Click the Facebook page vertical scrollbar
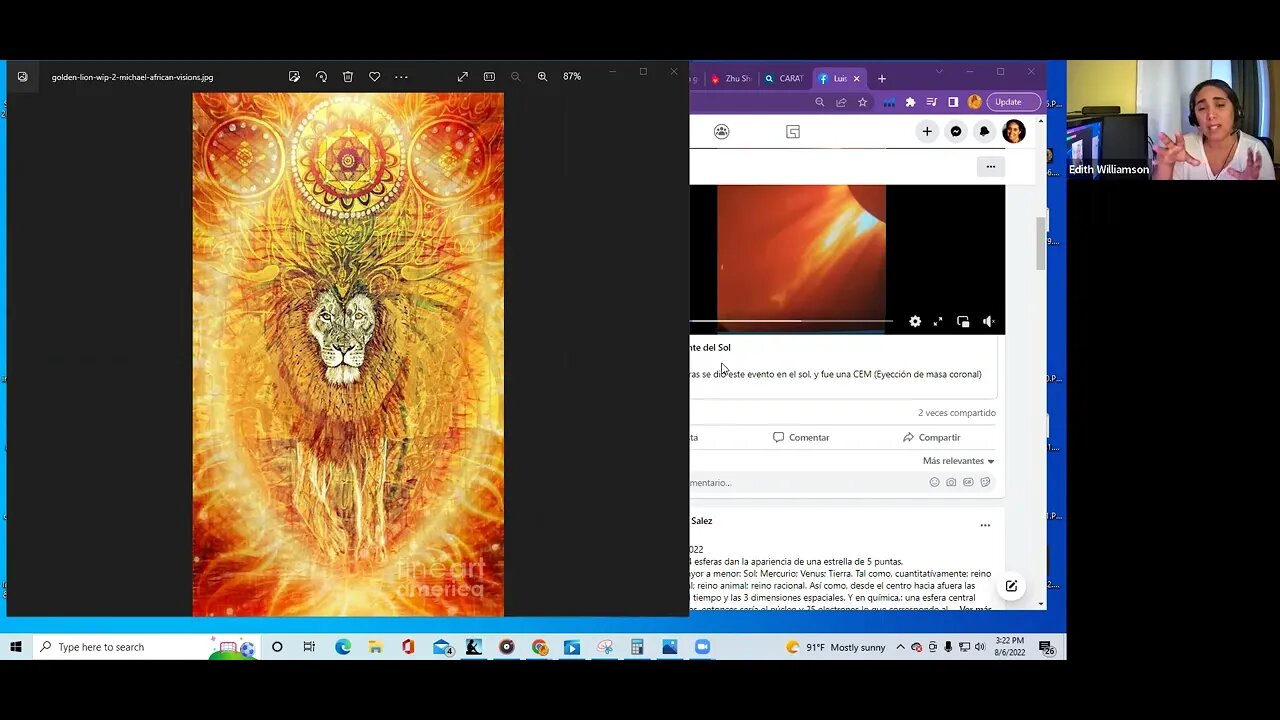This screenshot has height=720, width=1280. click(1041, 243)
